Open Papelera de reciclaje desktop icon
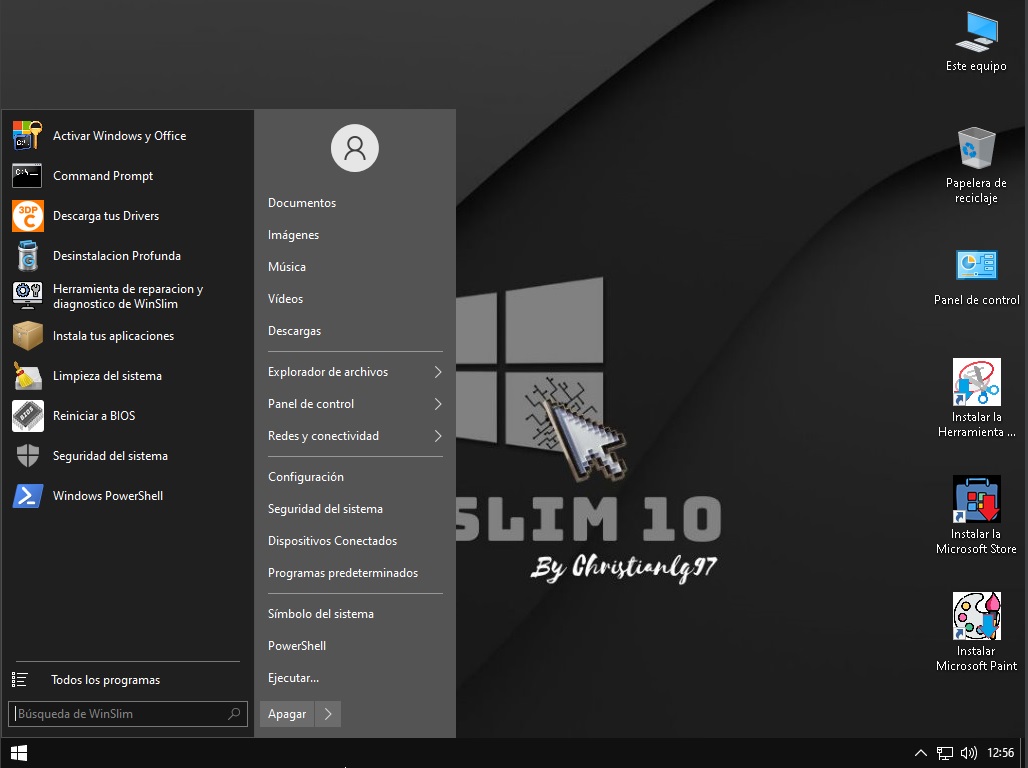 [976, 148]
